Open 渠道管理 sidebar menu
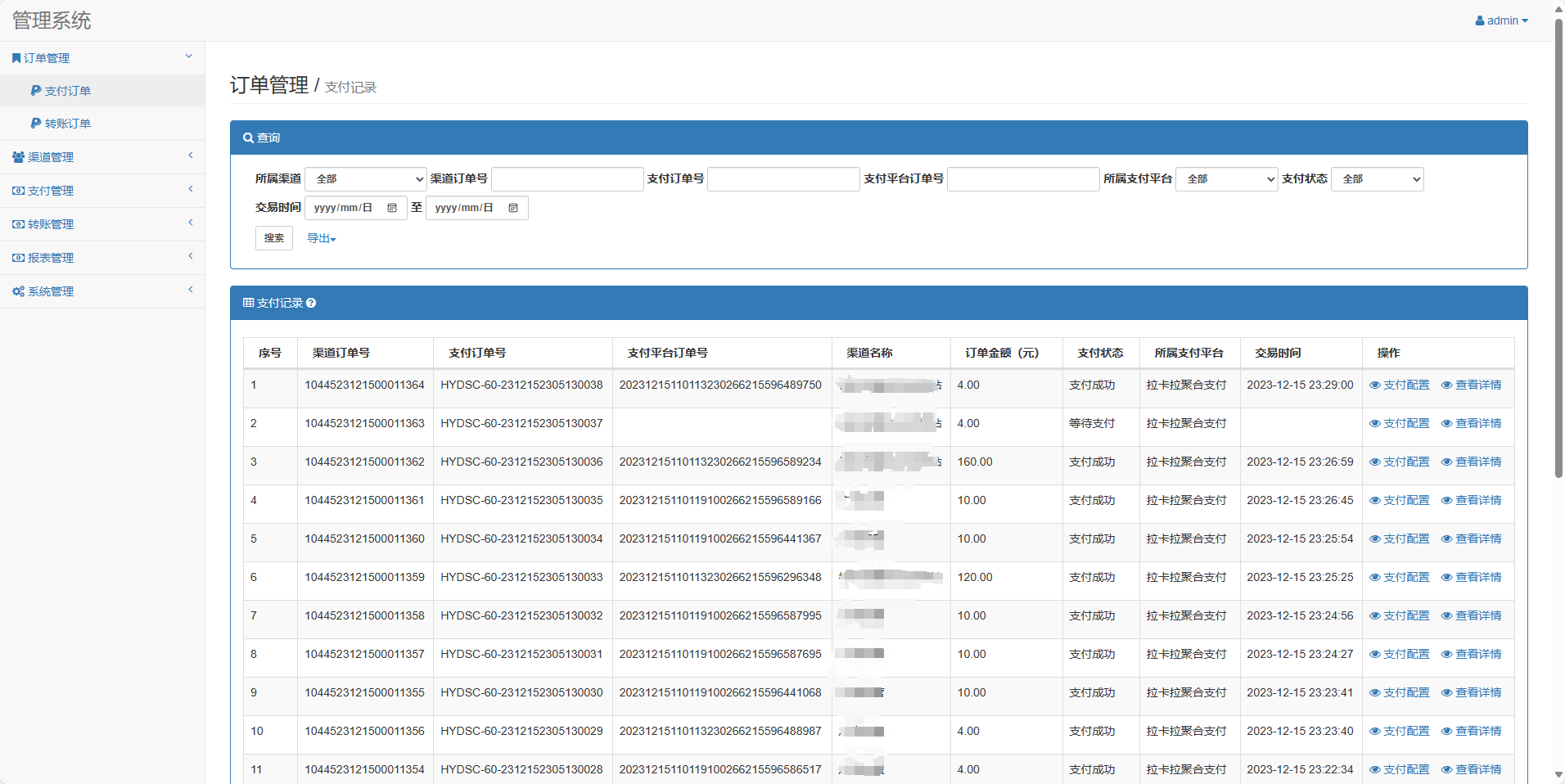 [x=102, y=157]
